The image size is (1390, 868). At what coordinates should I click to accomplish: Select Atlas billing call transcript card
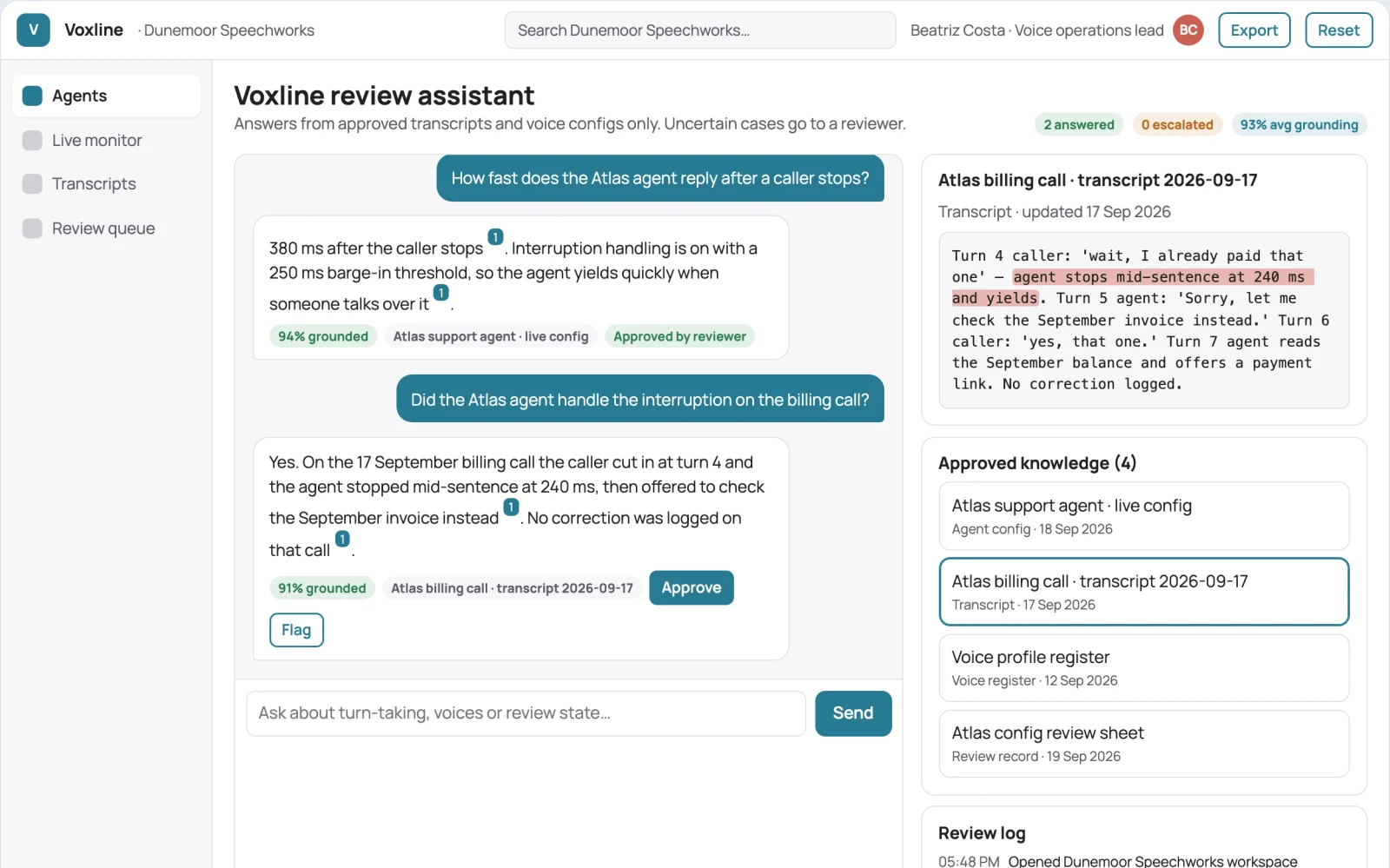[x=1143, y=592]
